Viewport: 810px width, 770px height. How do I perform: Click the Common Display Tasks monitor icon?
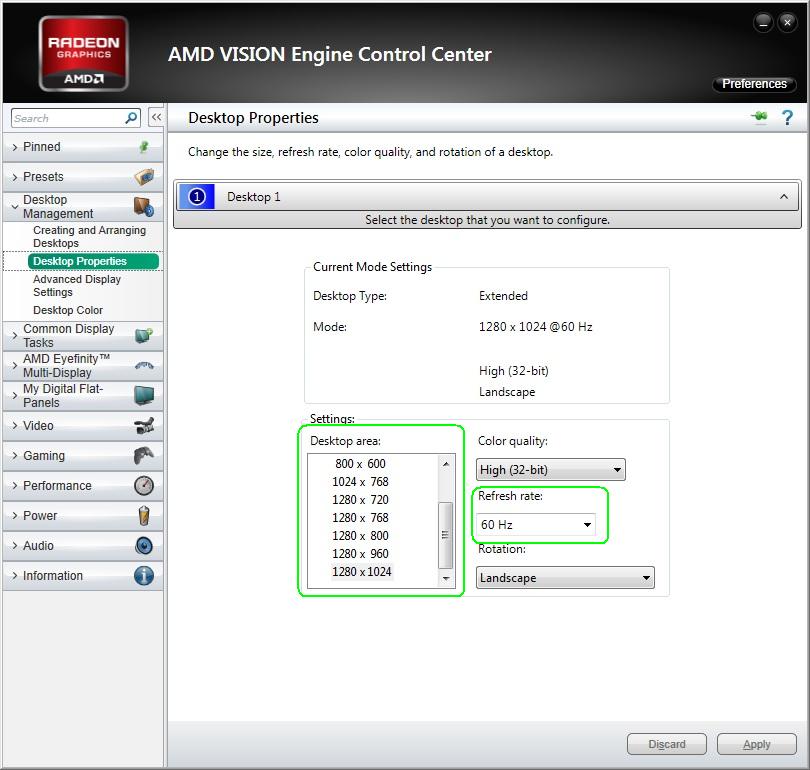click(144, 336)
